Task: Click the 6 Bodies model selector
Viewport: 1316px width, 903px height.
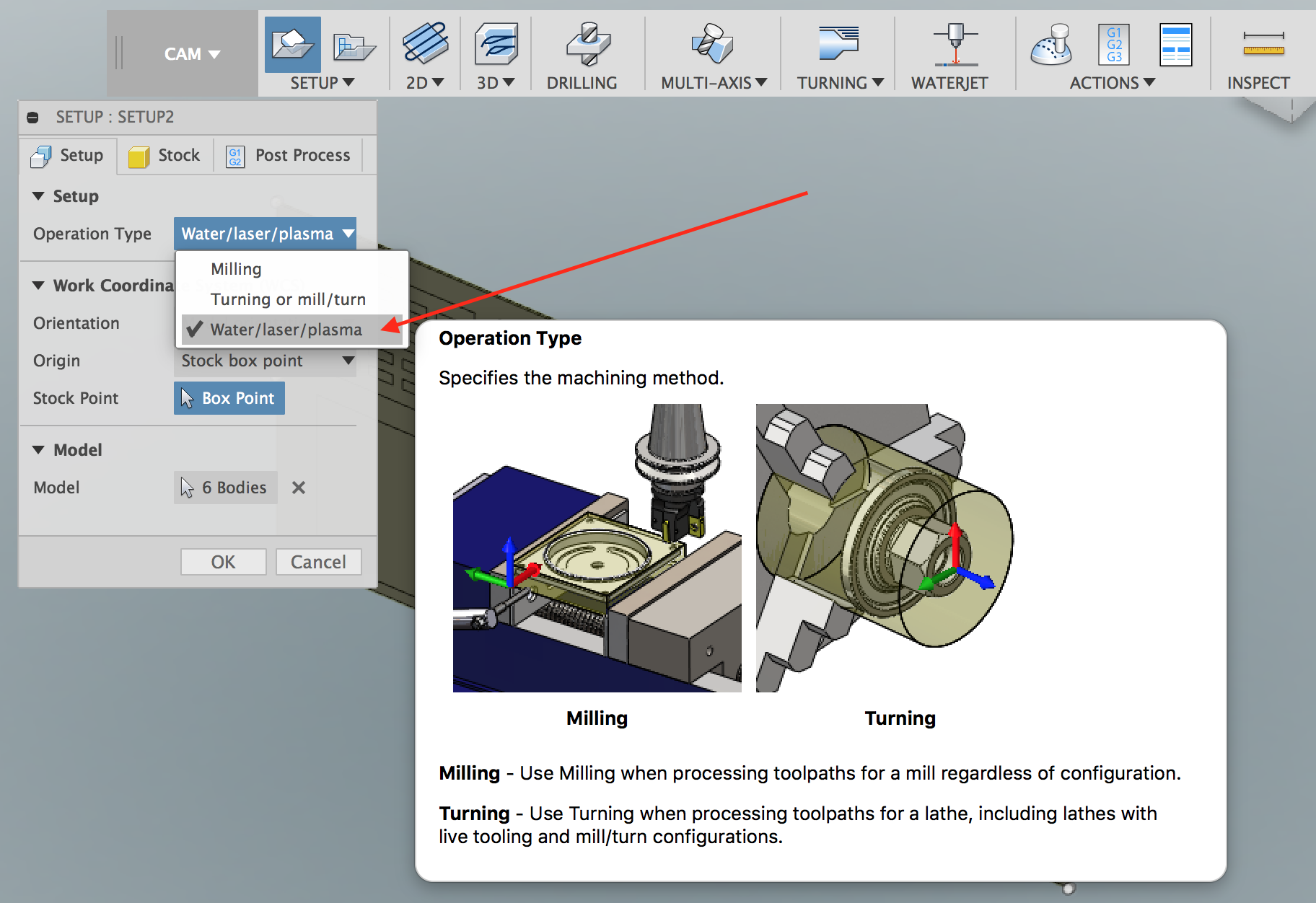Action: [226, 488]
